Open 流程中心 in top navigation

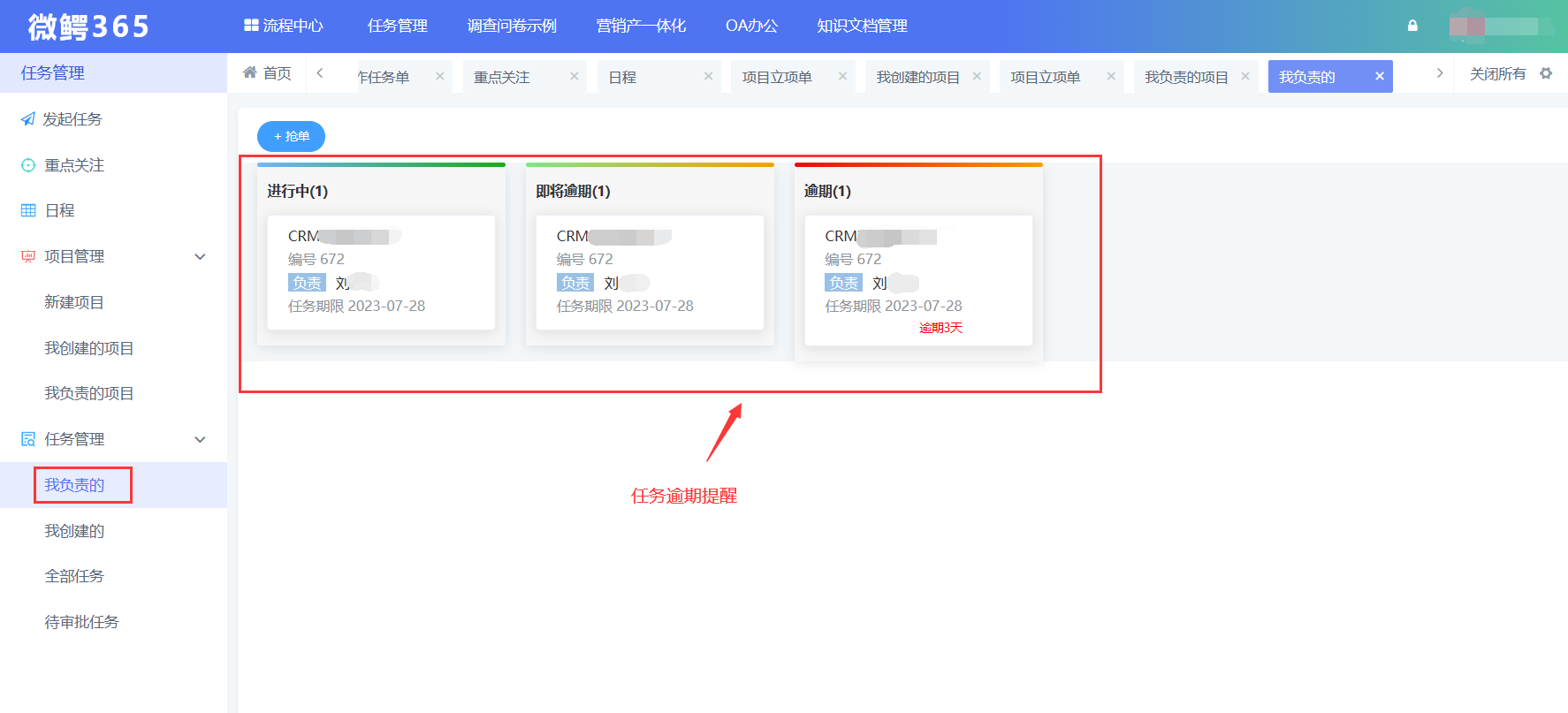[284, 26]
